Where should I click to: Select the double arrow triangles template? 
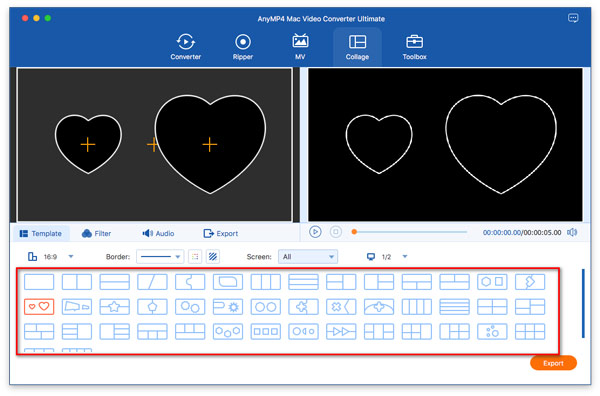(341, 332)
